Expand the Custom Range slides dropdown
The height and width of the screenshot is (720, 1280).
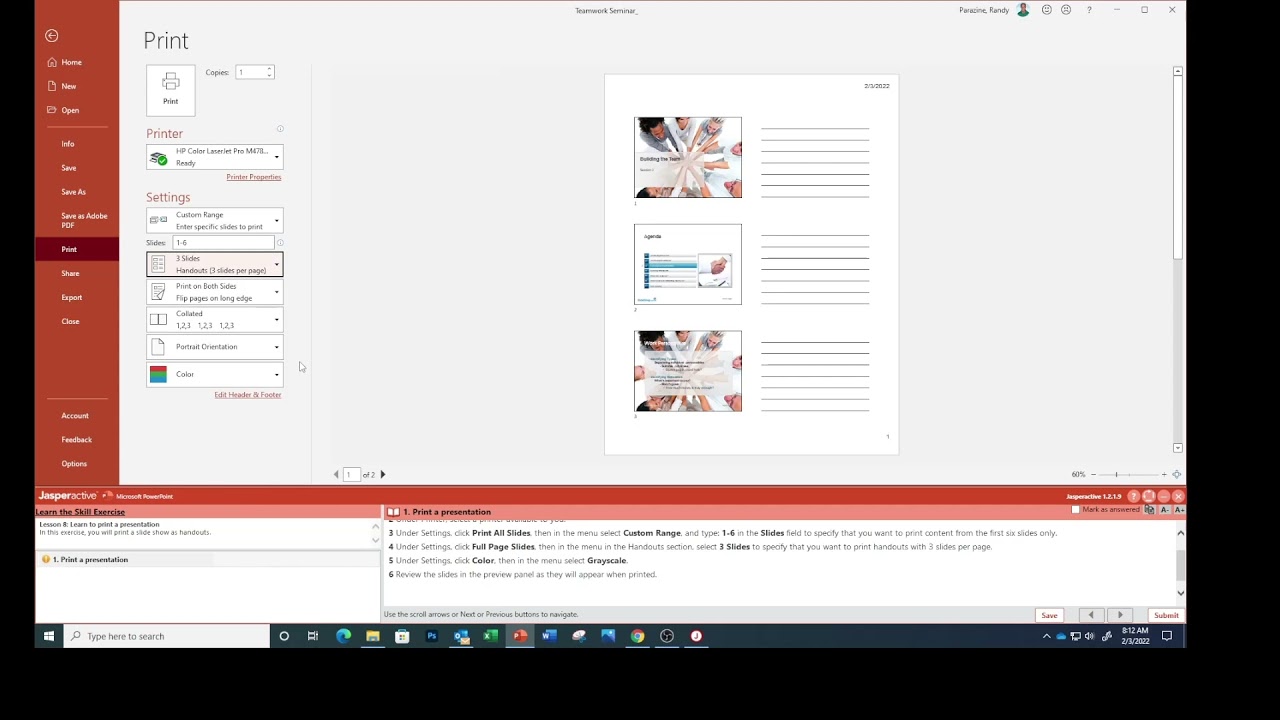[x=215, y=220]
